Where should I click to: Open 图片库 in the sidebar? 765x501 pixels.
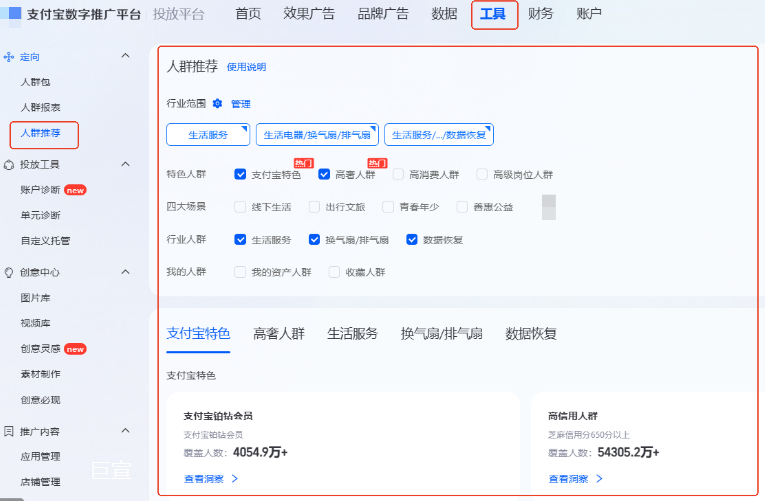tap(35, 298)
